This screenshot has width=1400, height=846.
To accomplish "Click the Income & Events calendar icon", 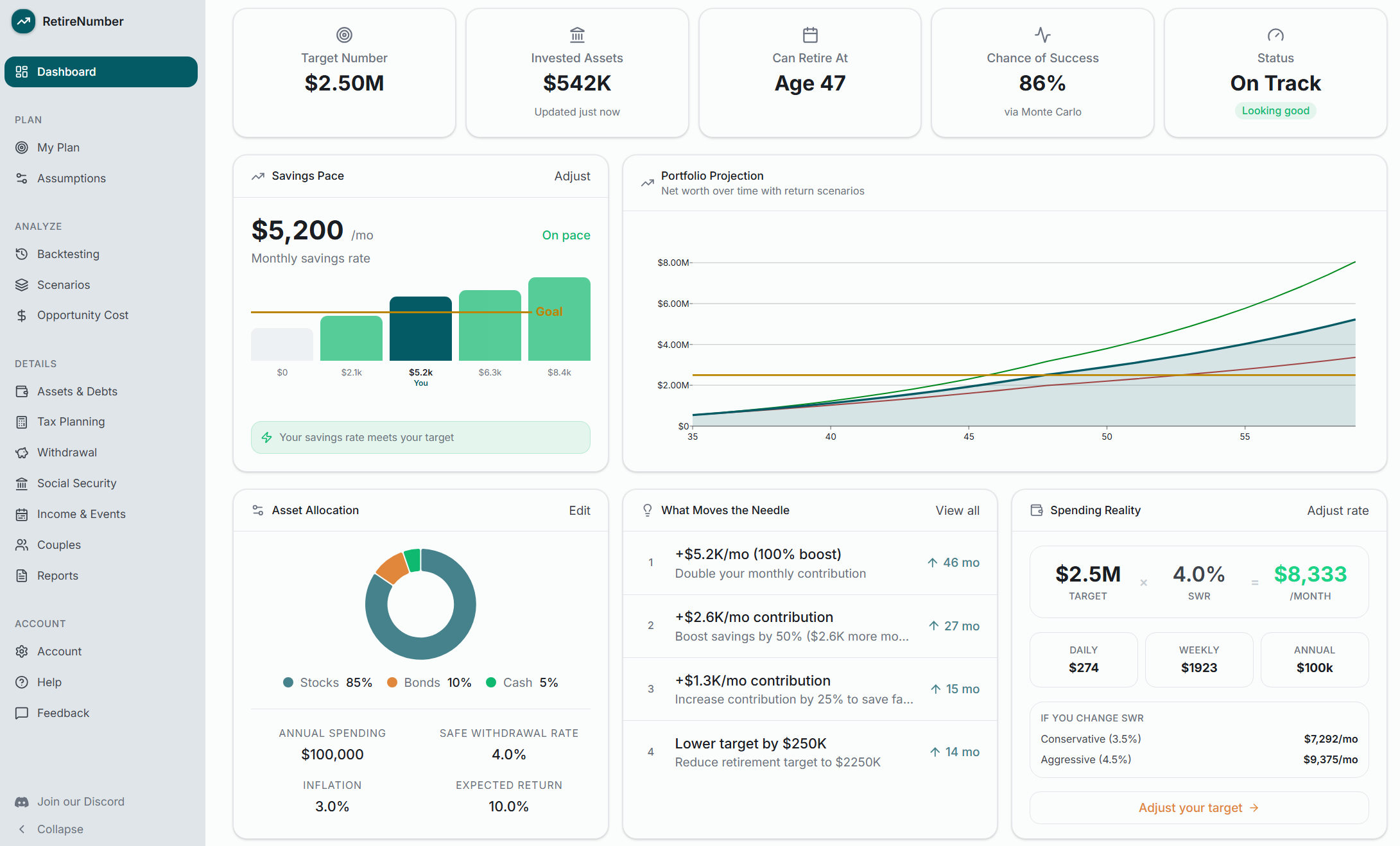I will tap(22, 514).
